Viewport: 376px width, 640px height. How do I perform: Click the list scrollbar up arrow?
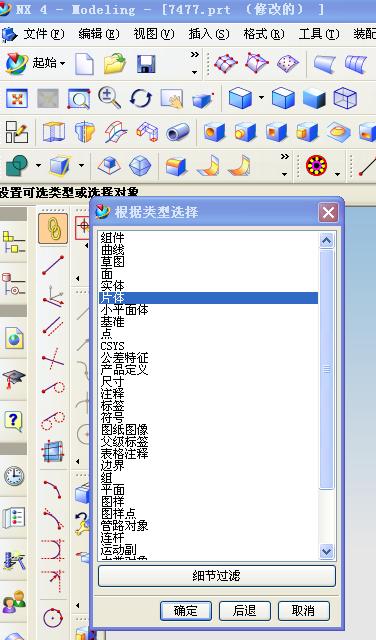tap(327, 241)
